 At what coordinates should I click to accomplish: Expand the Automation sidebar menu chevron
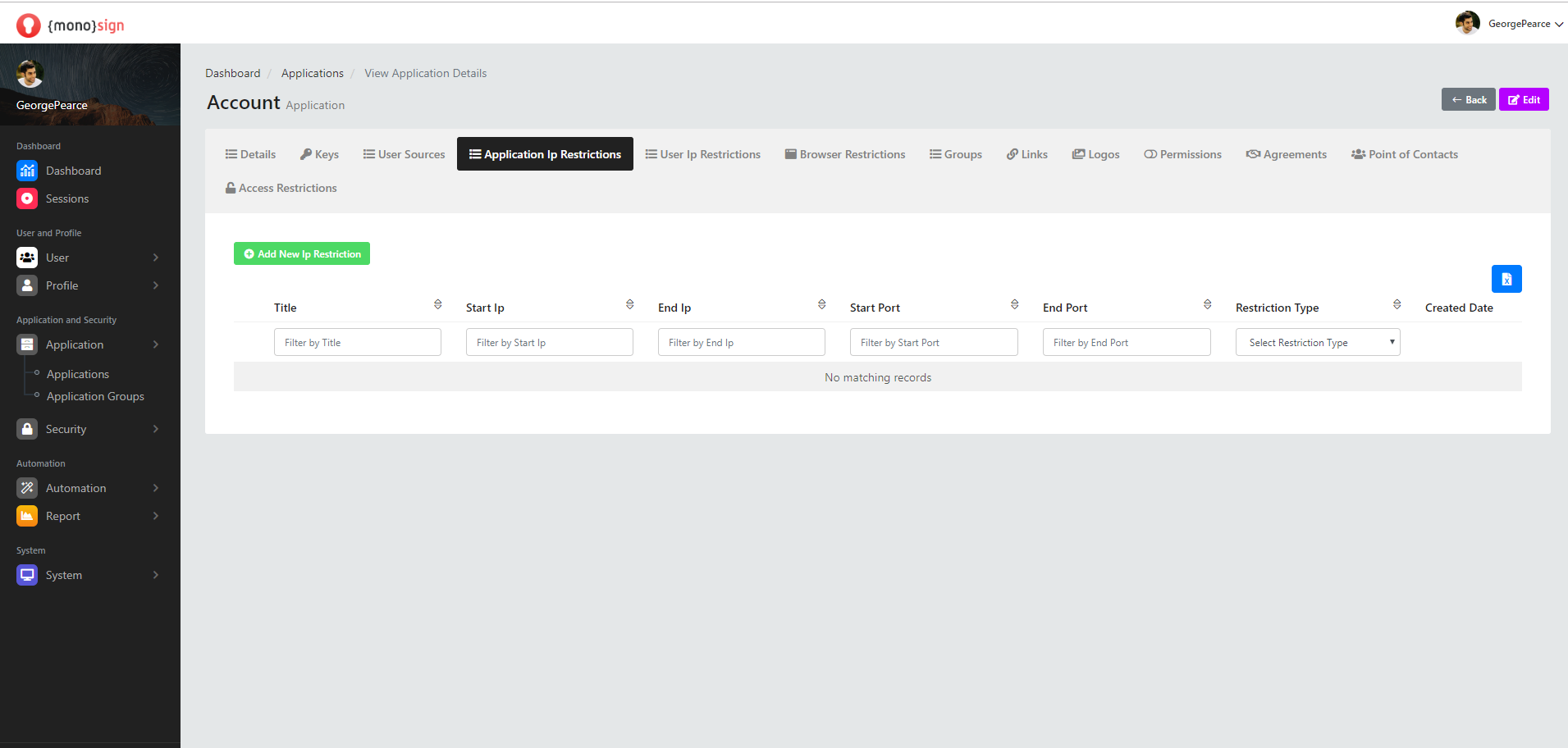[x=156, y=488]
